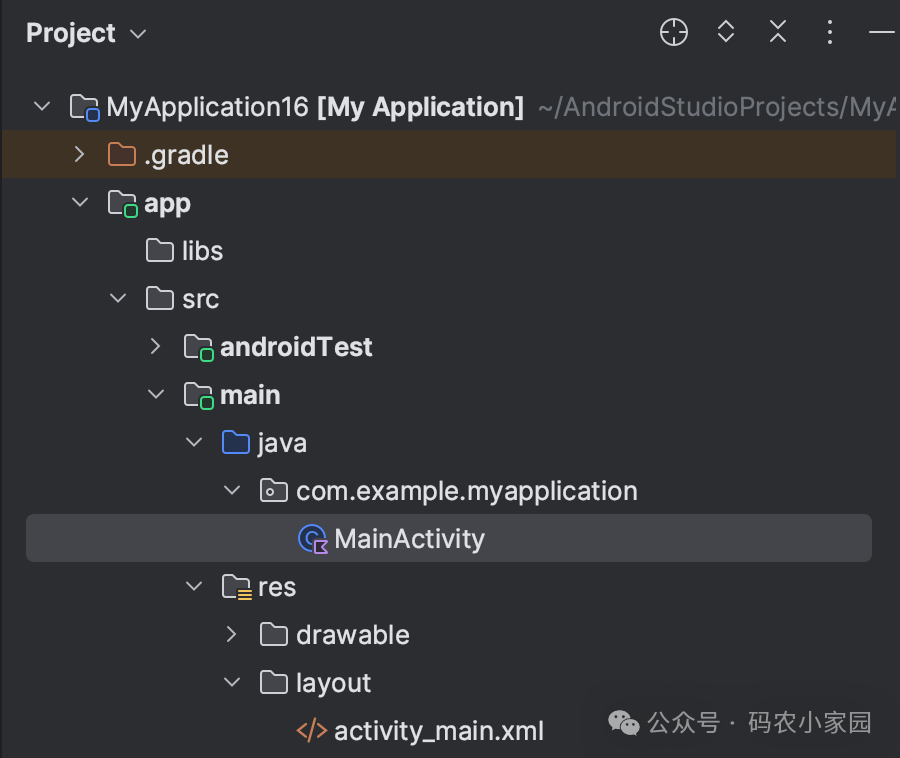The width and height of the screenshot is (900, 758).
Task: Collapse the main source set node
Action: 156,394
